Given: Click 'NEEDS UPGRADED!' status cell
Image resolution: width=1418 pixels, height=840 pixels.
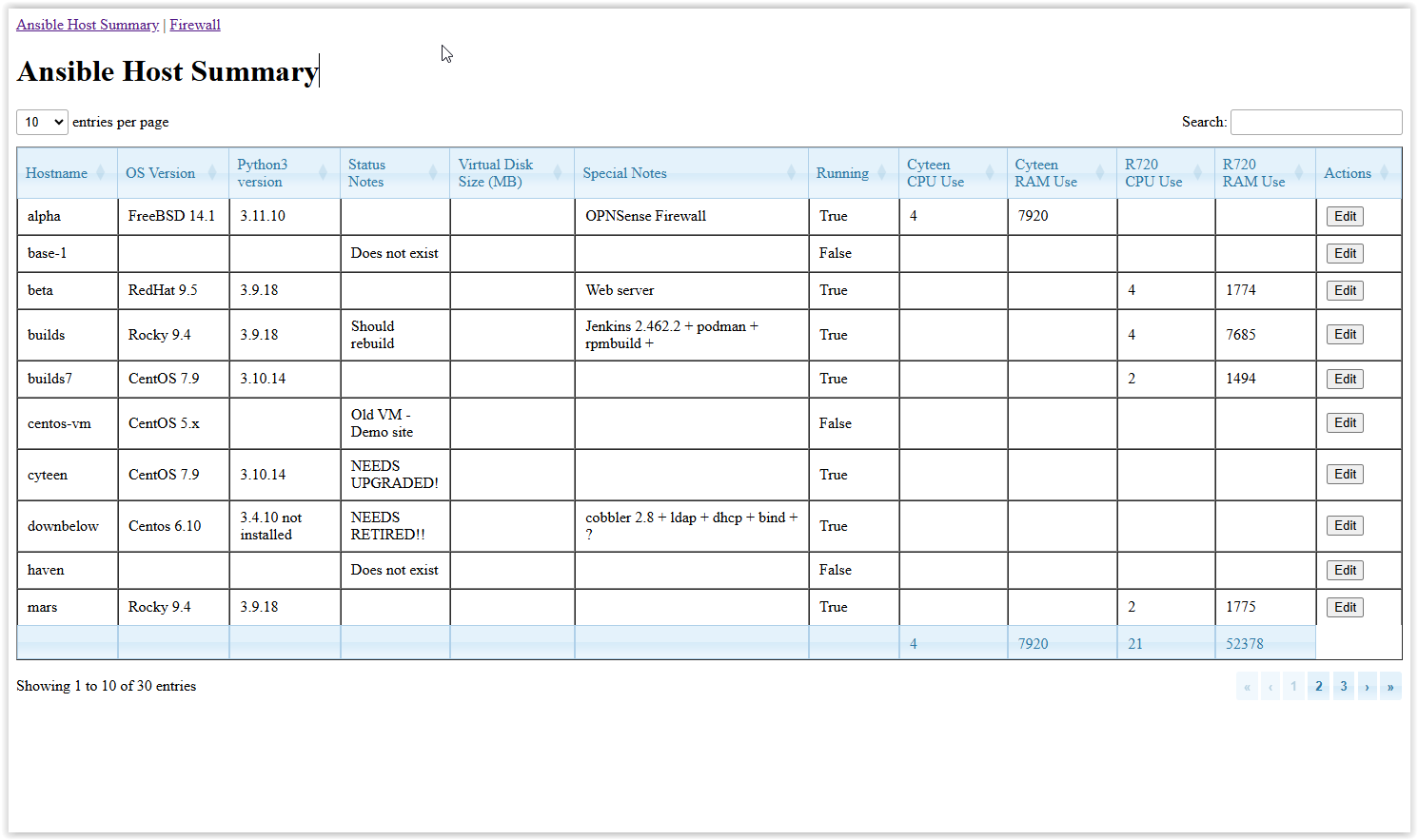Looking at the screenshot, I should point(394,475).
